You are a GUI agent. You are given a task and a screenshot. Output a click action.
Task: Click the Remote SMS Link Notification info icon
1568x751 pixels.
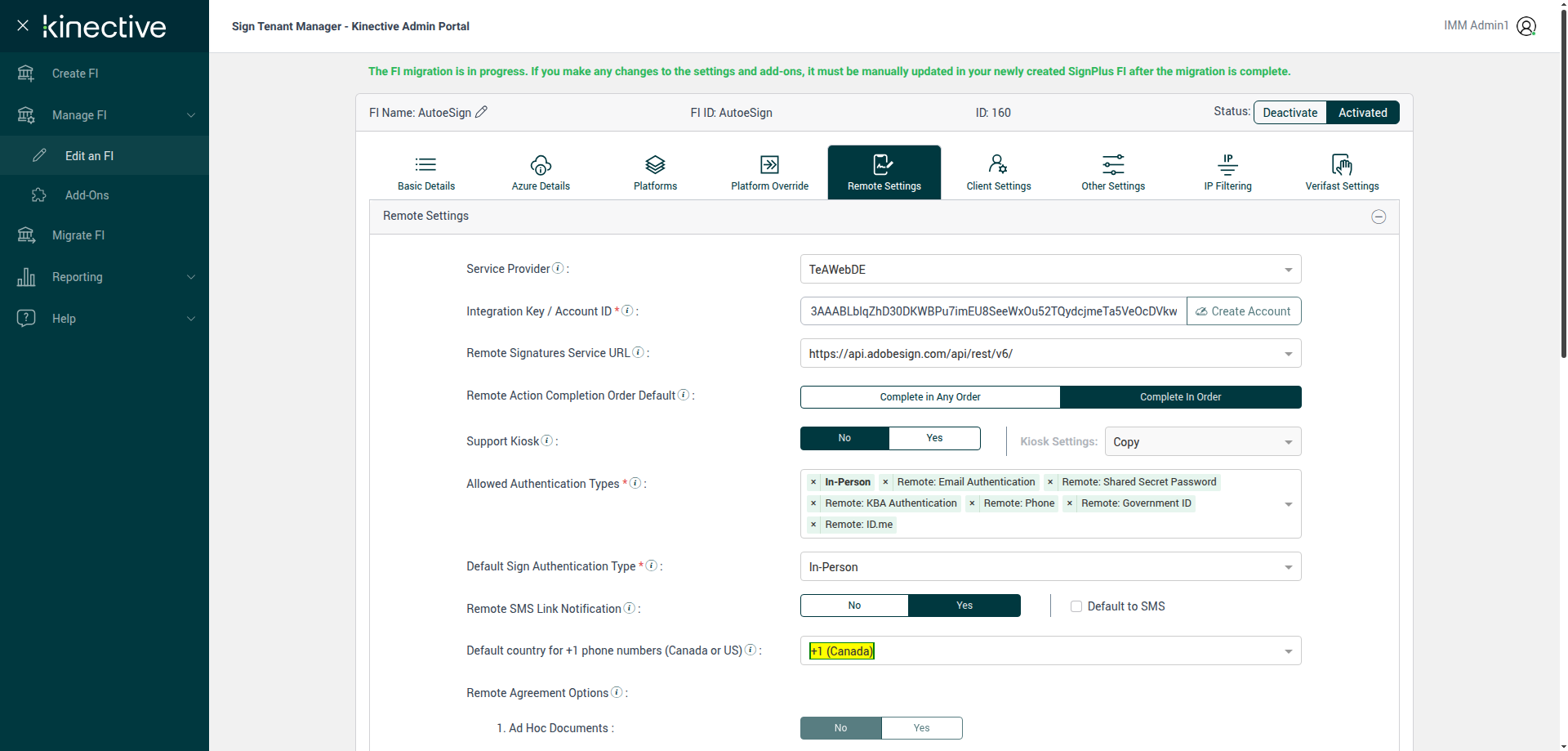tap(630, 608)
